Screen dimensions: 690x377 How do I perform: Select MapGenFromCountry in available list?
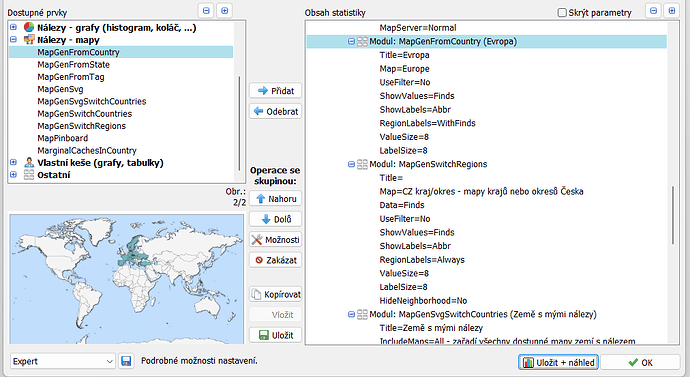coord(78,52)
